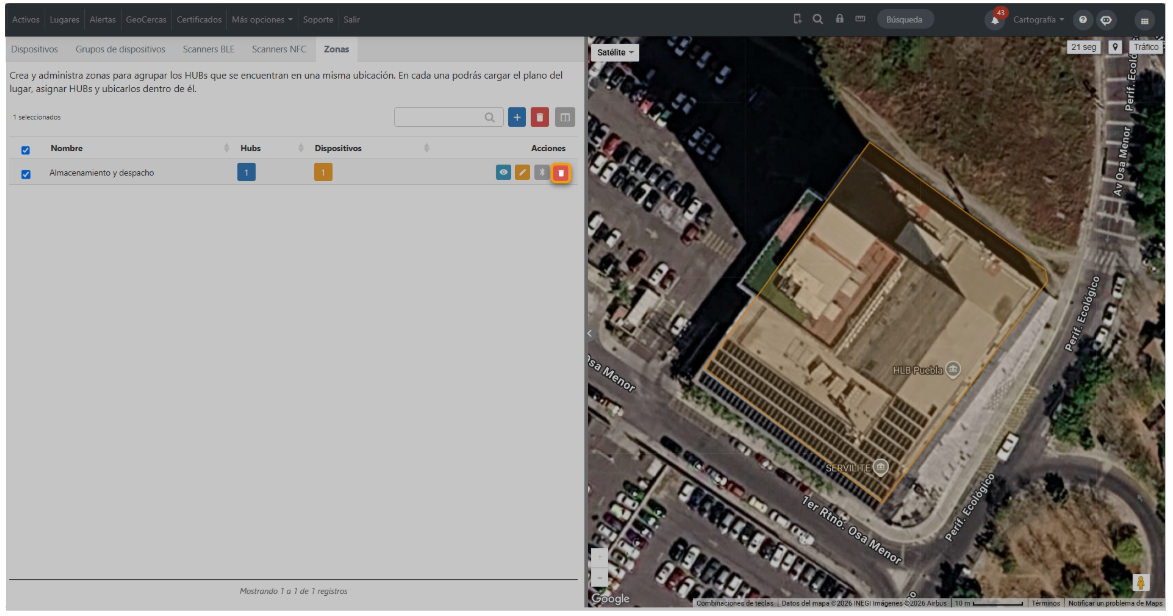
Task: Switch to the Scanners BLE tab
Action: (x=209, y=49)
